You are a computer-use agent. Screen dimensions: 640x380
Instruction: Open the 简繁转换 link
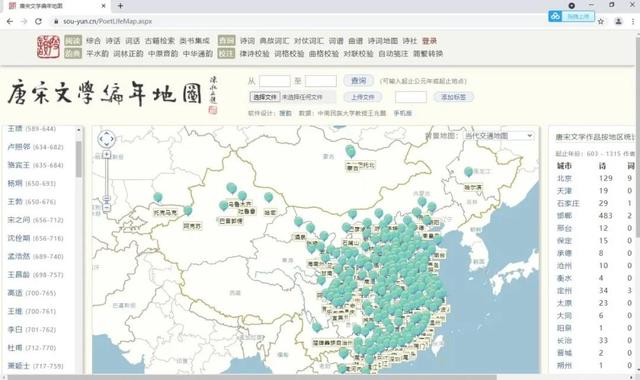pos(428,53)
